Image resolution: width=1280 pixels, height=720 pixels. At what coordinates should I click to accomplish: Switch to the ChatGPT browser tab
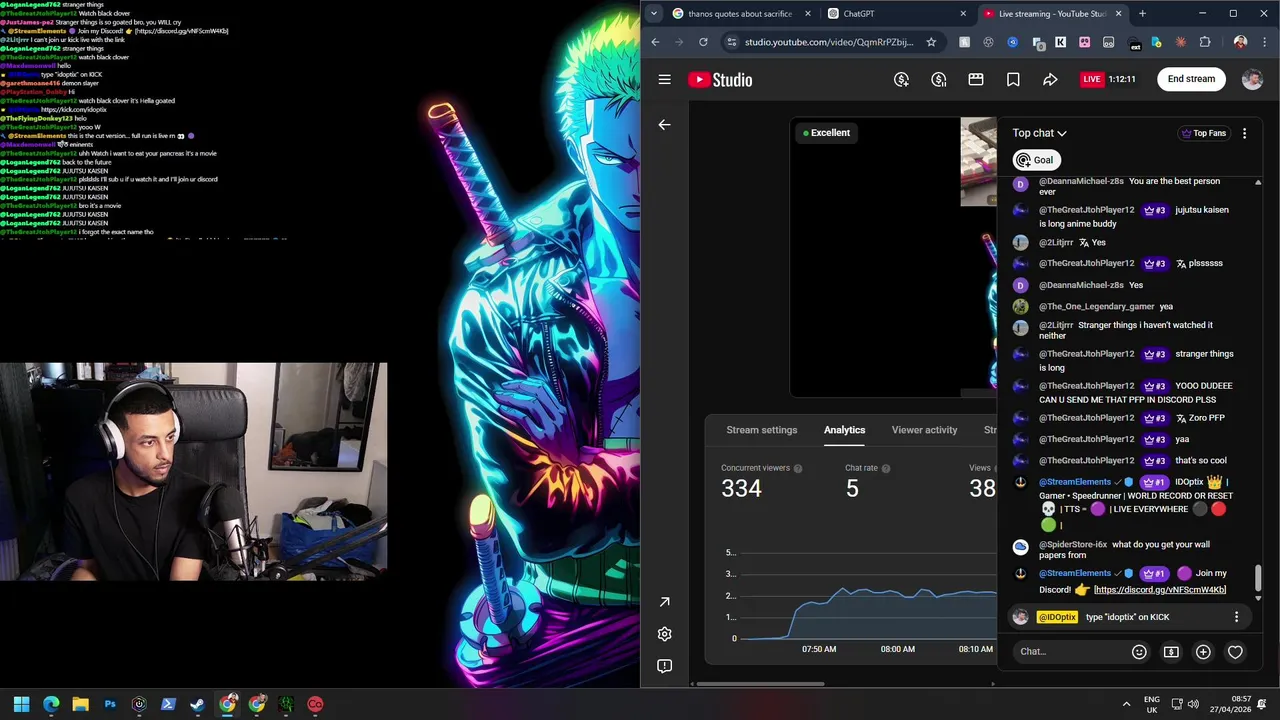click(896, 14)
